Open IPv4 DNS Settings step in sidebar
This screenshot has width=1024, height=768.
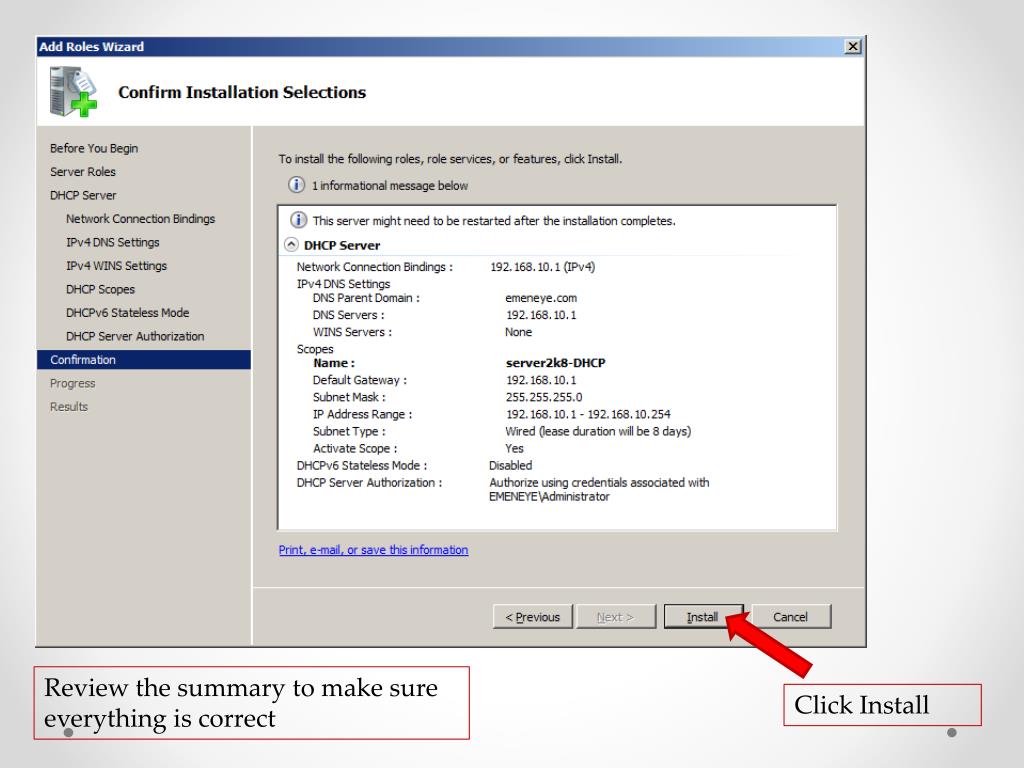[112, 242]
